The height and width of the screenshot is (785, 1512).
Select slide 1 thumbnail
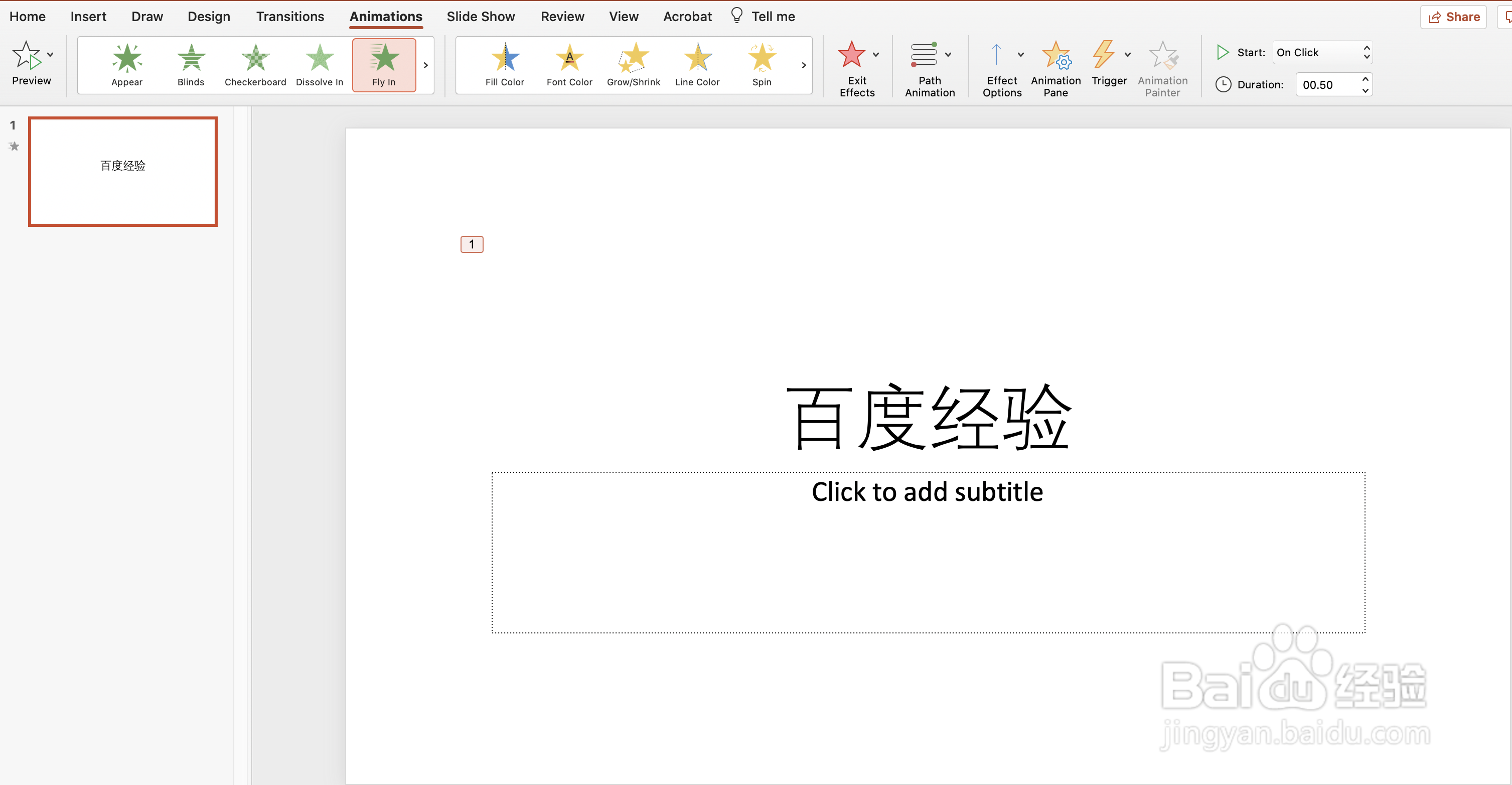coord(123,171)
